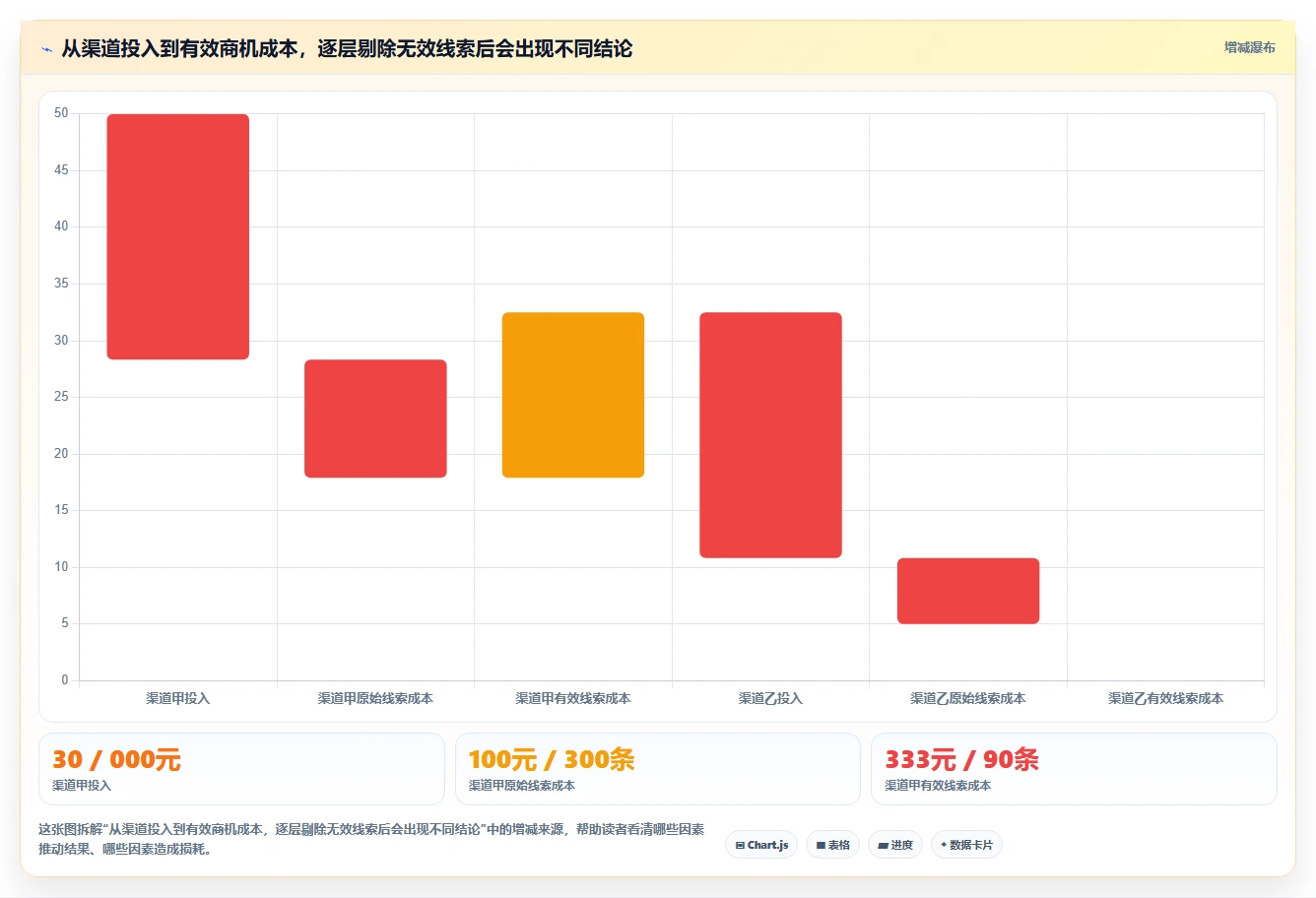The height and width of the screenshot is (898, 1316).
Task: Click the red 渠道甲原始线索成本 bar
Action: [375, 418]
